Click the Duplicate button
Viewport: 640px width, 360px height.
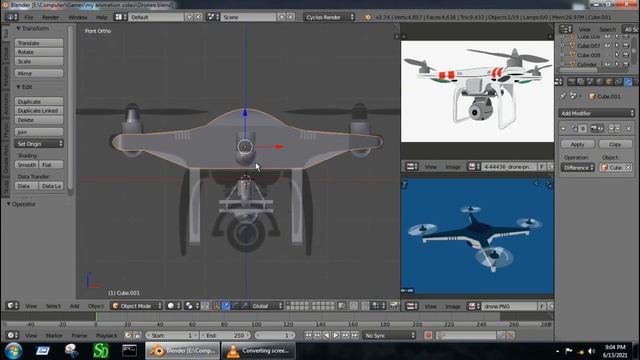[x=39, y=101]
